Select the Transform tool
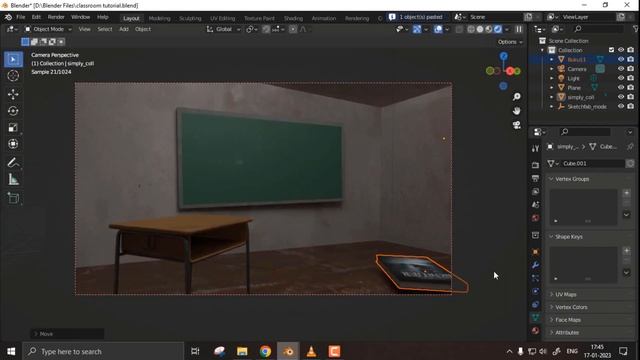 [x=13, y=144]
